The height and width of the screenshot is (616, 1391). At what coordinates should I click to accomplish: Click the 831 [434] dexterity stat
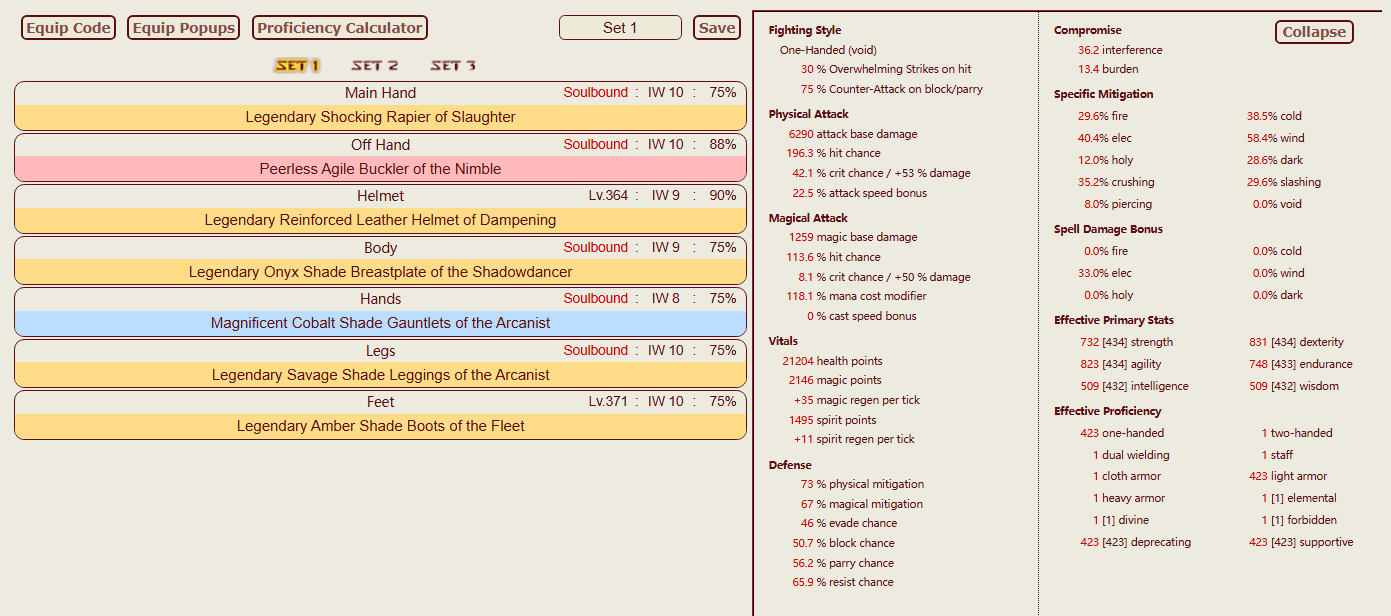(1297, 342)
